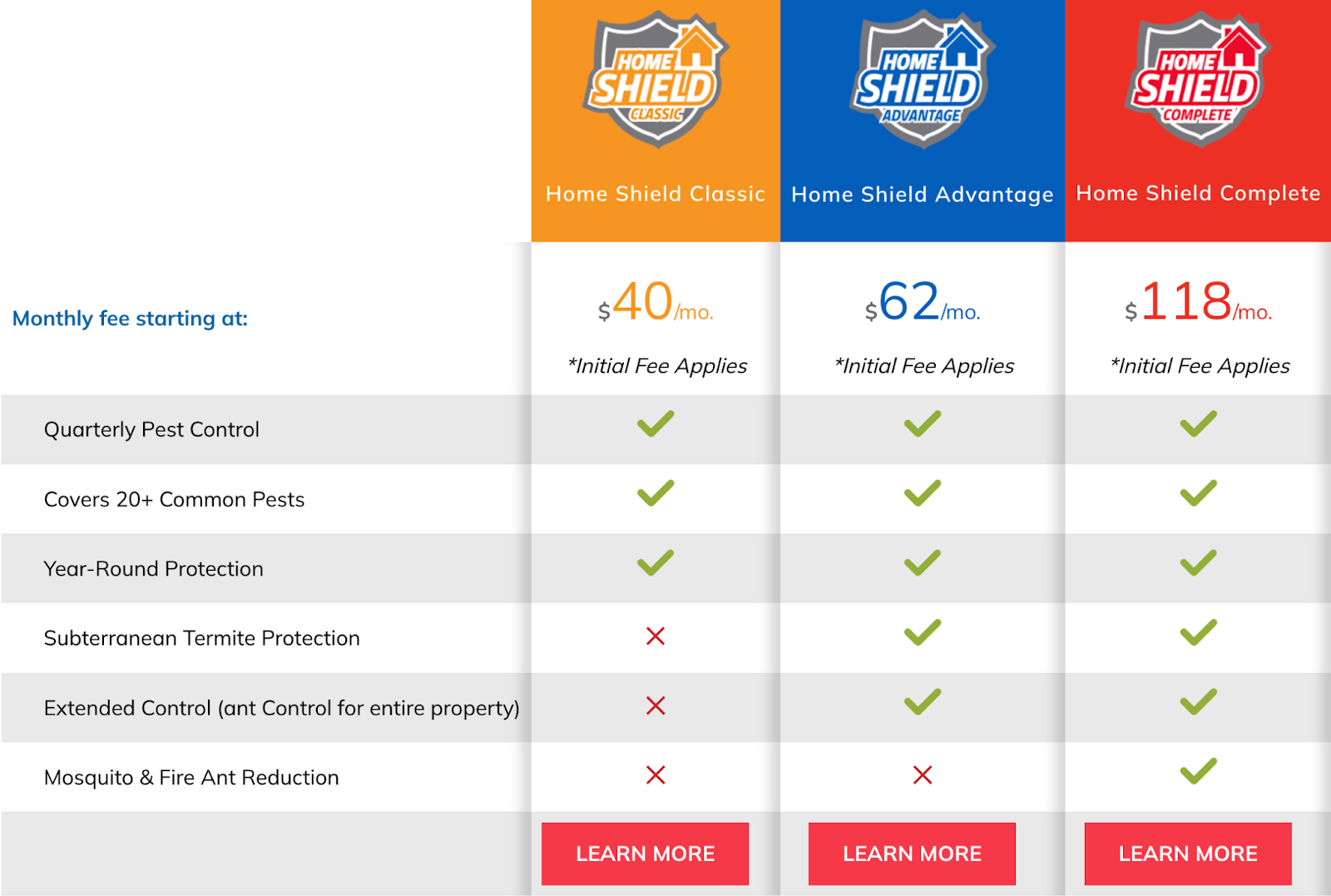The image size is (1331, 896).
Task: Click Learn More under Home Shield Classic
Action: point(645,854)
